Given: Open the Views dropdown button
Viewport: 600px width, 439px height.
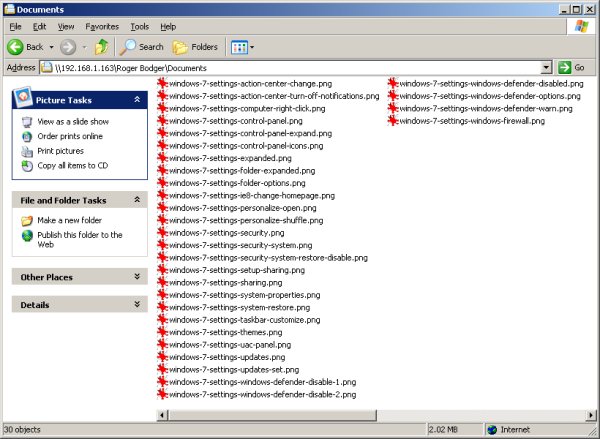Looking at the screenshot, I should (x=242, y=47).
